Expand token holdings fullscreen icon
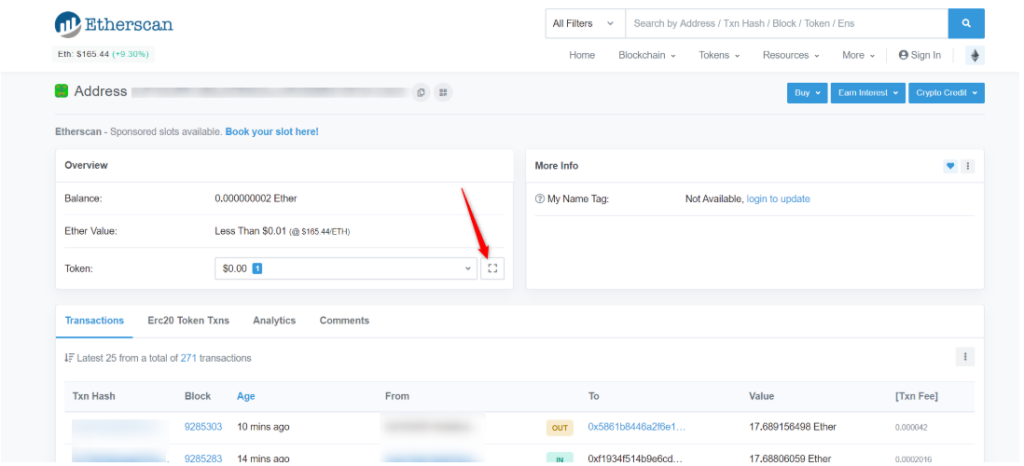 492,268
